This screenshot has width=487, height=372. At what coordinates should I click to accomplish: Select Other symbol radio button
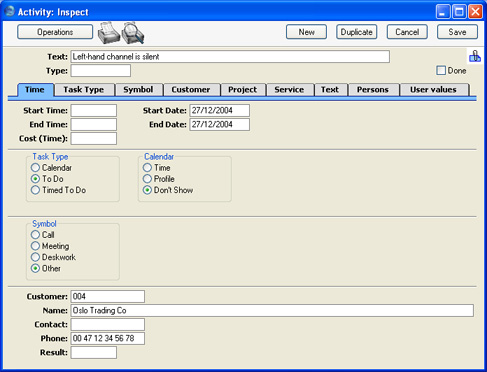(x=35, y=268)
